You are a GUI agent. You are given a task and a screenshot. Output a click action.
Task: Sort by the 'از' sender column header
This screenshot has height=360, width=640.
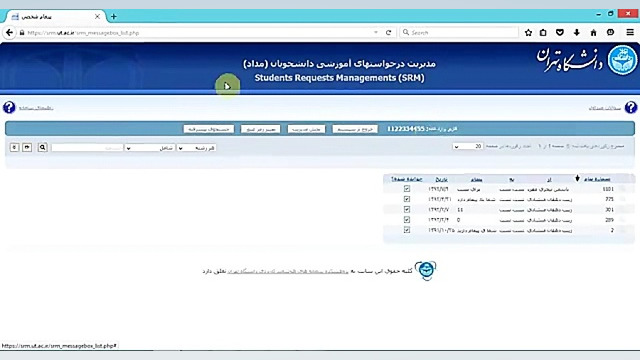(x=549, y=180)
